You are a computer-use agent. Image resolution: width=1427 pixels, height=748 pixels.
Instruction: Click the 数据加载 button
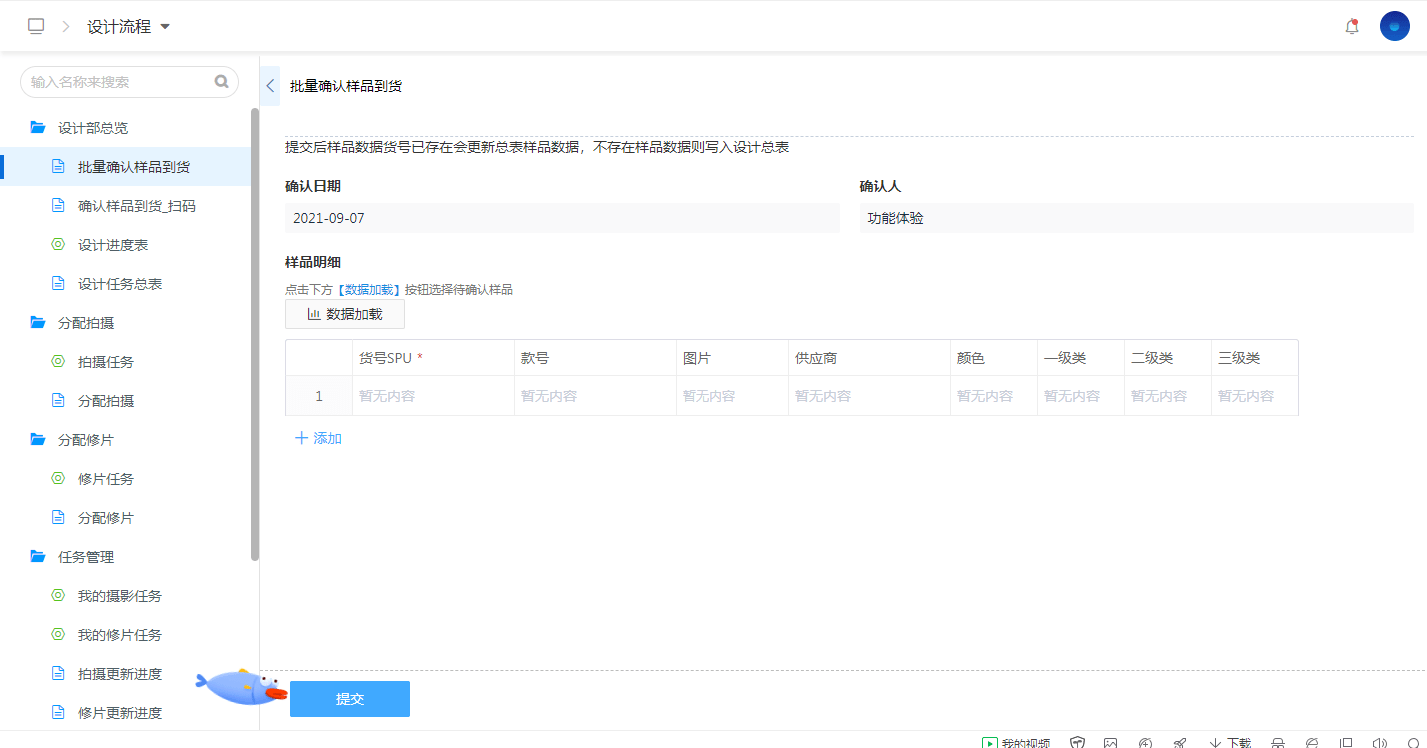pos(345,314)
